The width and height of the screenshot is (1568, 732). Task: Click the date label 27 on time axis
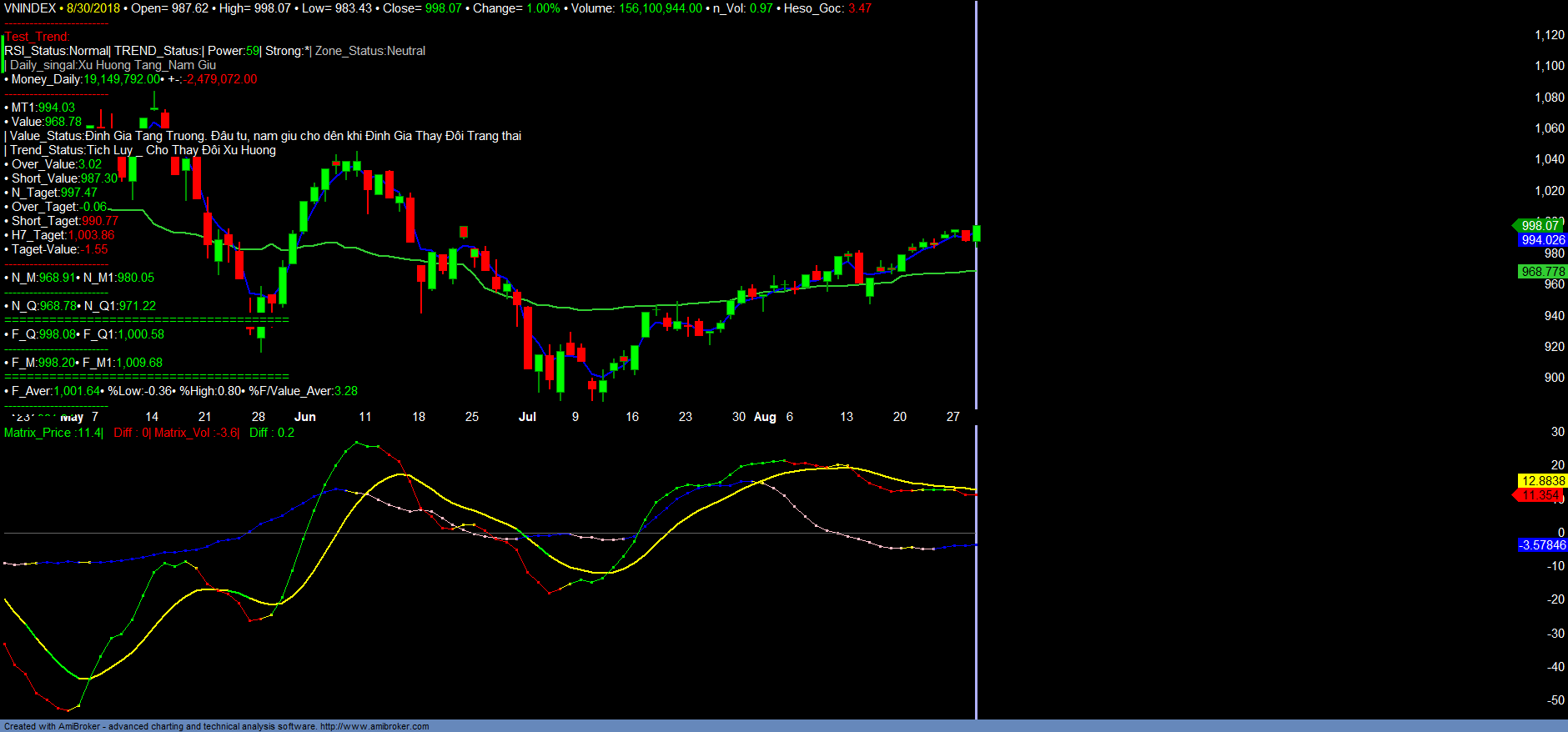(x=952, y=417)
